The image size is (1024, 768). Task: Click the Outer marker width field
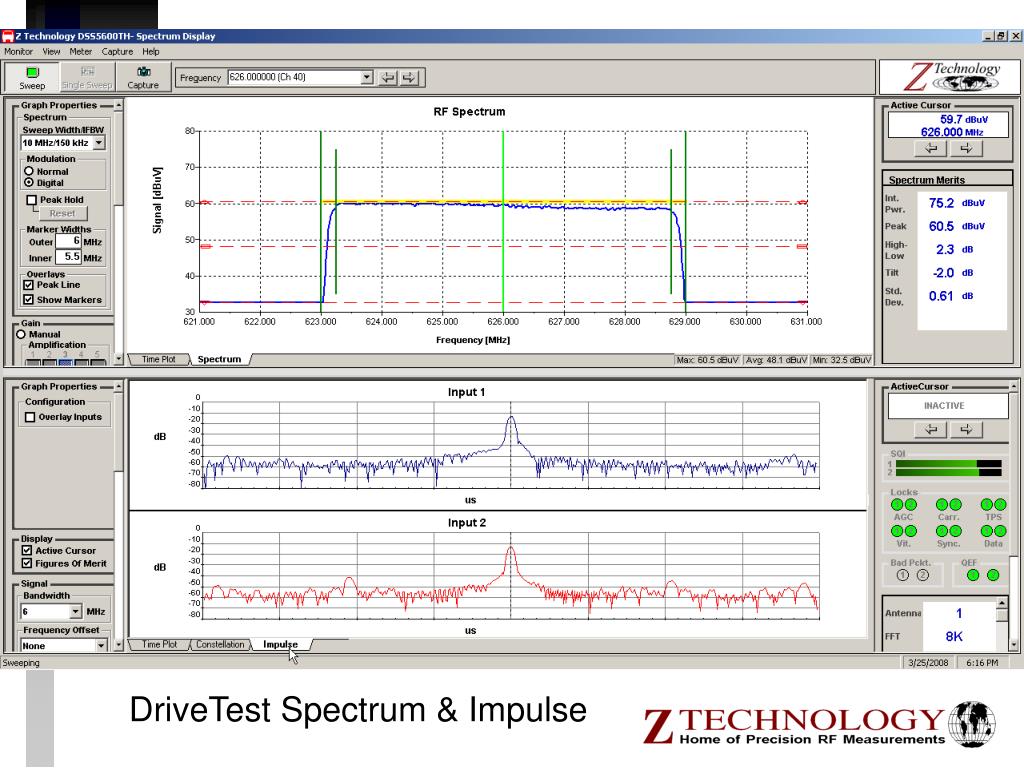pyautogui.click(x=69, y=241)
